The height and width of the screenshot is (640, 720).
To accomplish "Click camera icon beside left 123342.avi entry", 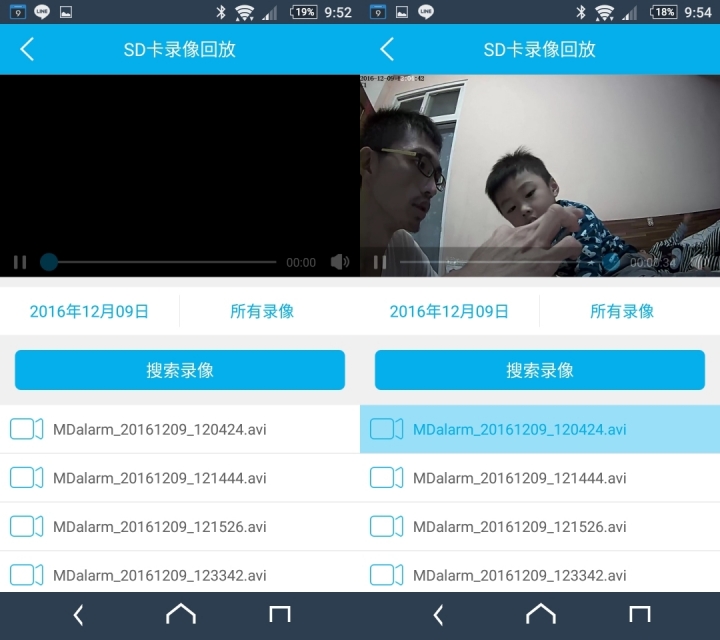I will (x=27, y=575).
